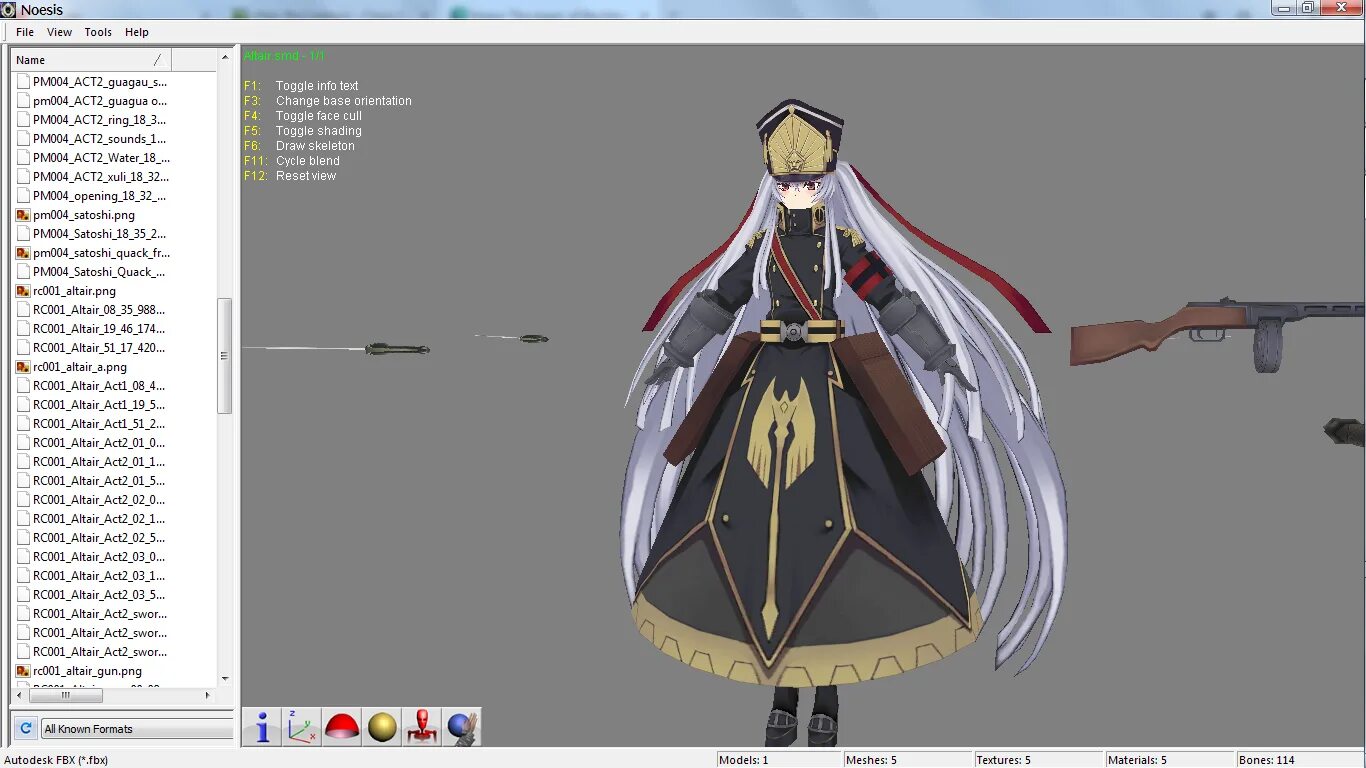The height and width of the screenshot is (768, 1366).
Task: Click the red skeleton figure toolbar icon
Action: pyautogui.click(x=422, y=727)
